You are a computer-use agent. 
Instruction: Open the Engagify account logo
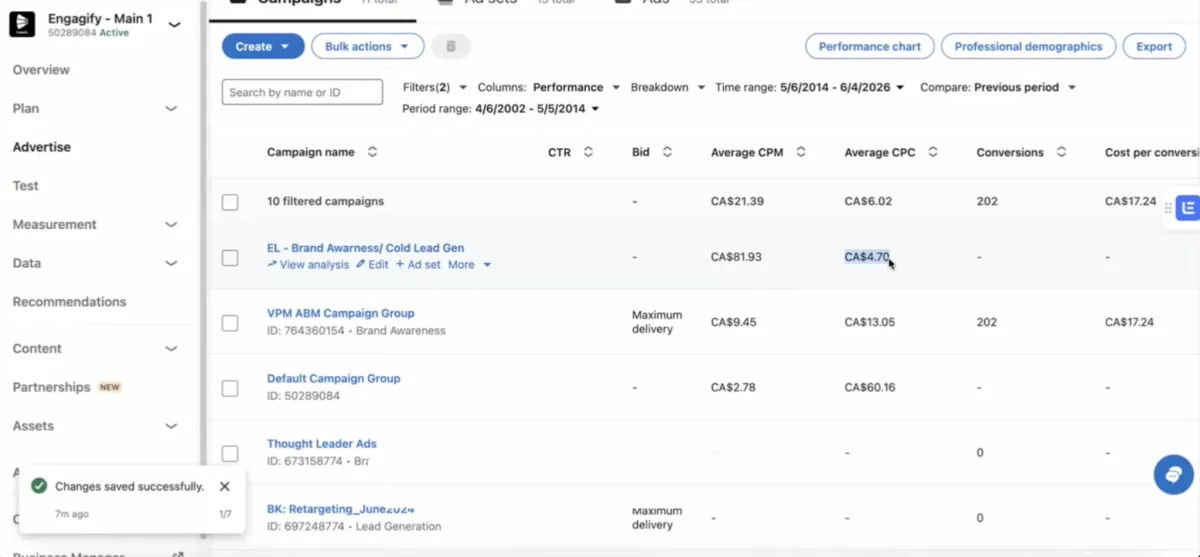(22, 24)
